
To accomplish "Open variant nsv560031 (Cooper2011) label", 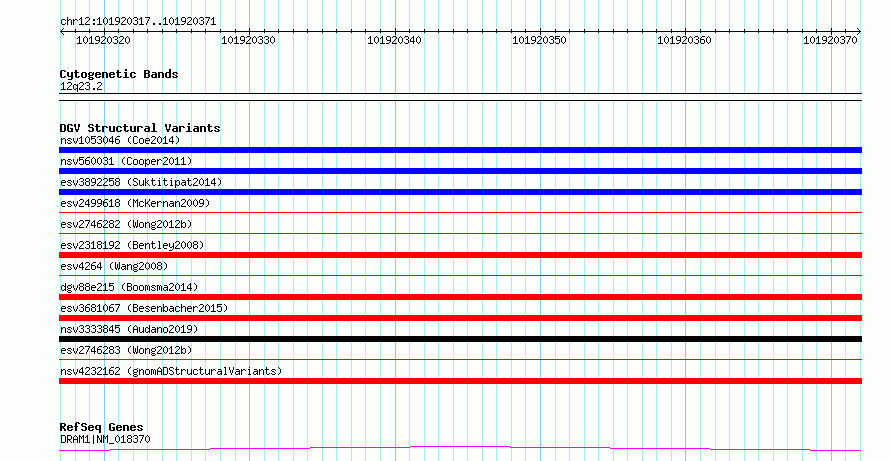I will [126, 161].
